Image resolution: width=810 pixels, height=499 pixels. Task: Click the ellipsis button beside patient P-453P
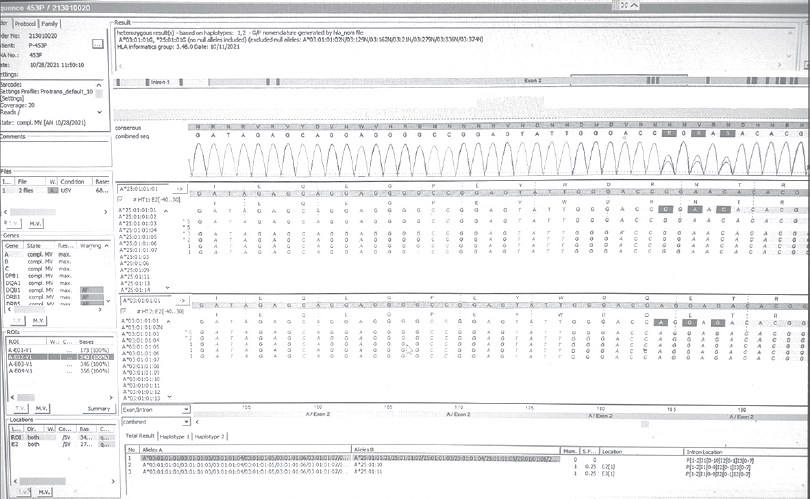pyautogui.click(x=97, y=44)
